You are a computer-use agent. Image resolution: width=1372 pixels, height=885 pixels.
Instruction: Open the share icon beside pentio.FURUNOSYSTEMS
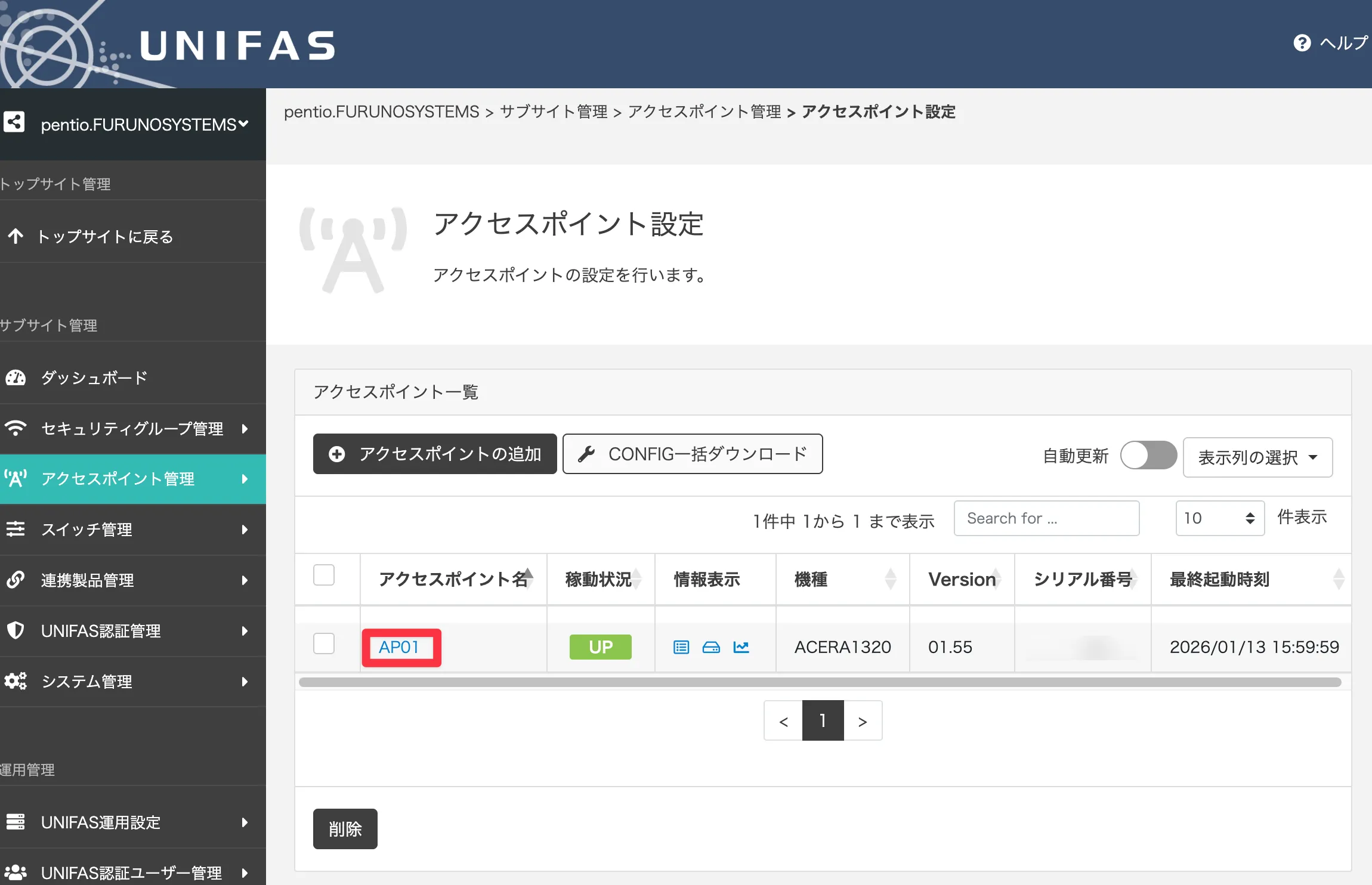pyautogui.click(x=13, y=122)
